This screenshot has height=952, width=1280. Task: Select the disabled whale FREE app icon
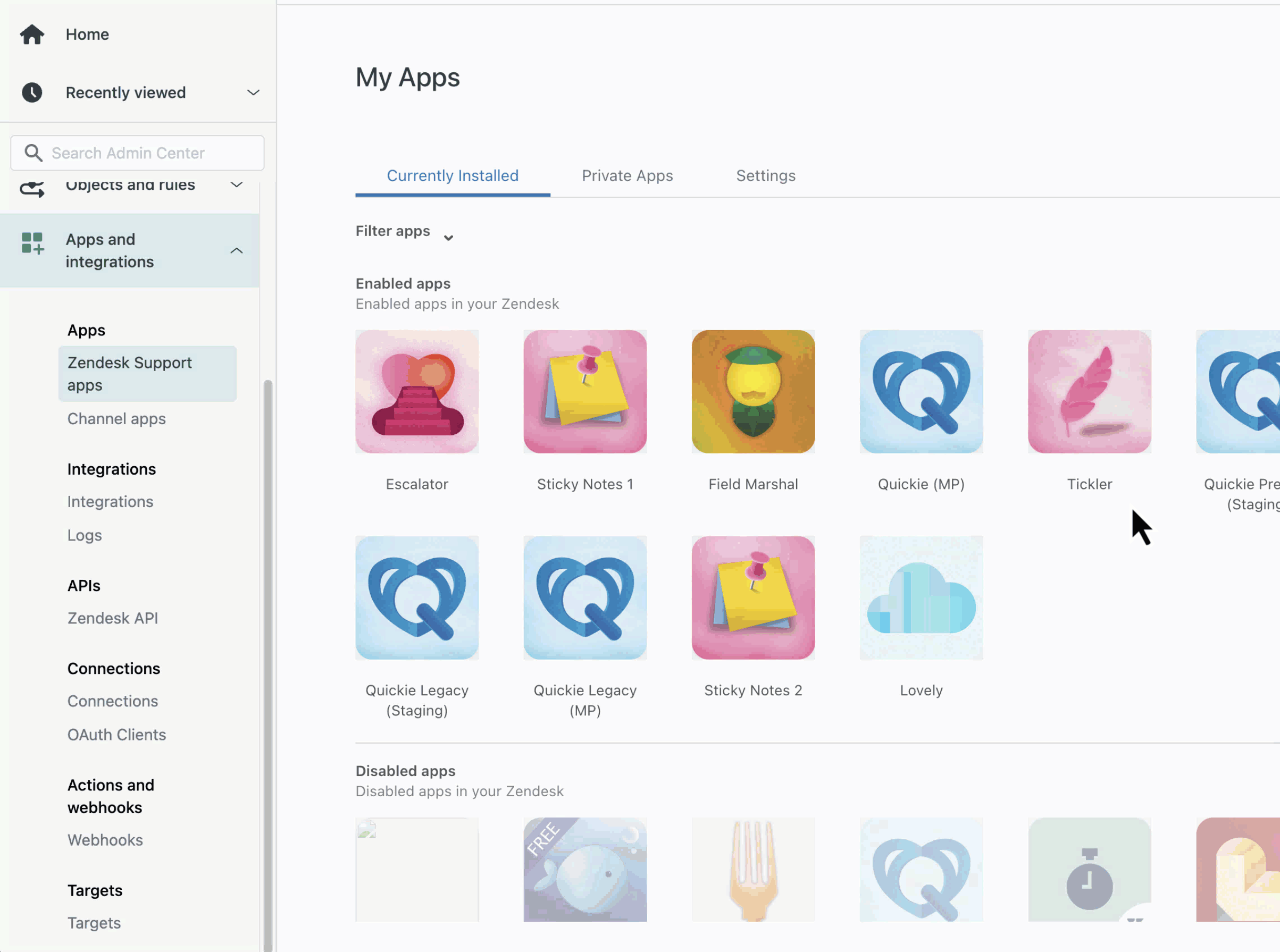pos(584,869)
